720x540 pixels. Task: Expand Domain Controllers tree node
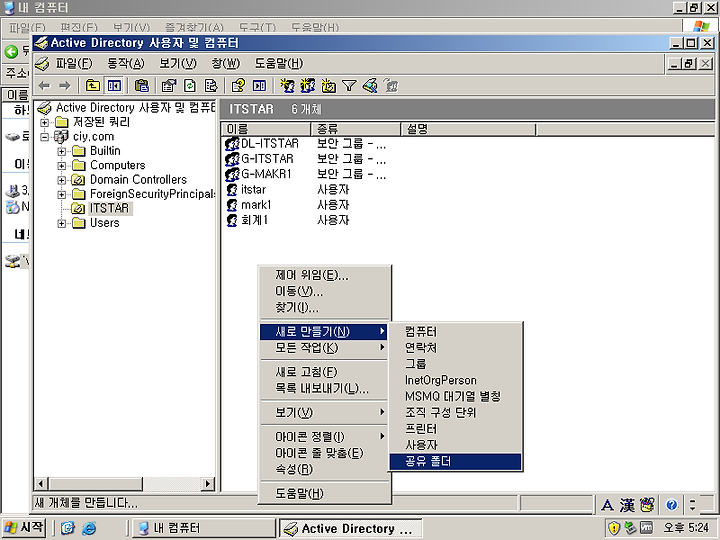click(x=62, y=180)
